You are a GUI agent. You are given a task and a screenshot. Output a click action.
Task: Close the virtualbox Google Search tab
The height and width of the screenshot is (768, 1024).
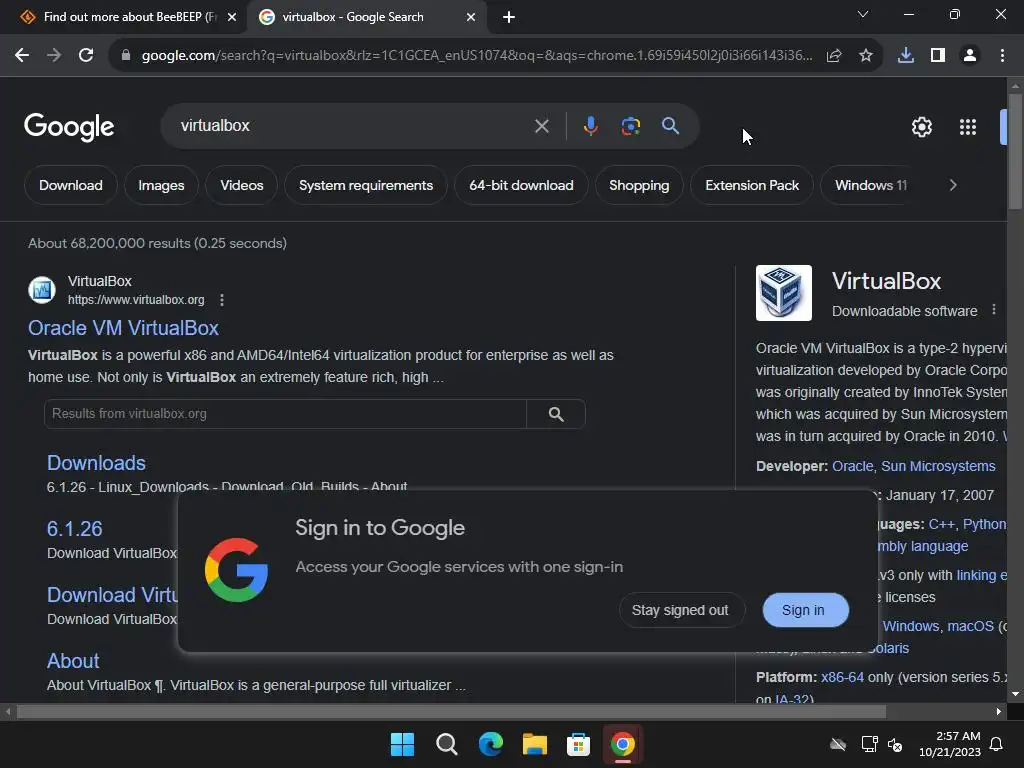pyautogui.click(x=471, y=17)
